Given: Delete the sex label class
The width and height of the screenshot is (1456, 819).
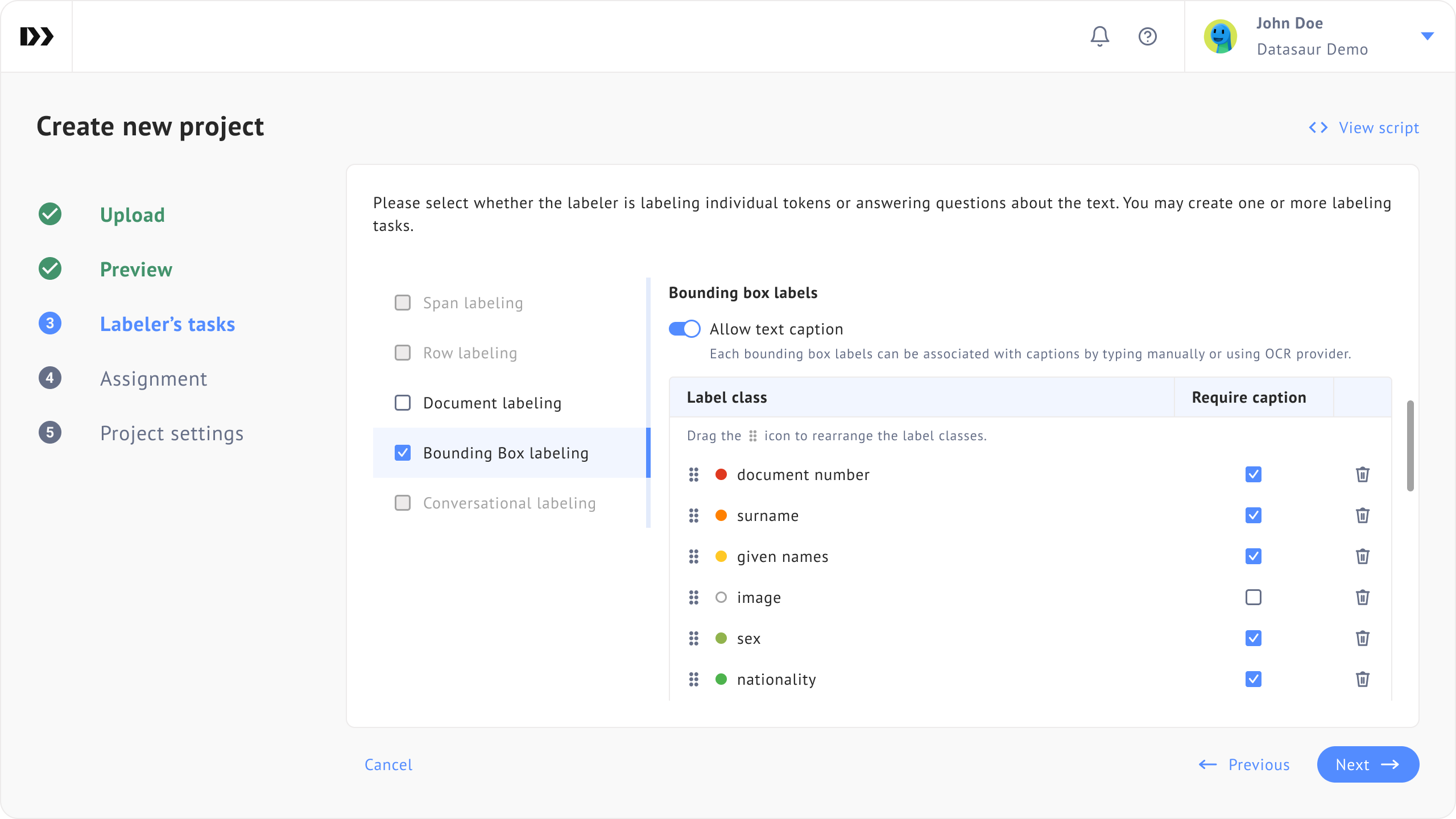Looking at the screenshot, I should tap(1362, 638).
